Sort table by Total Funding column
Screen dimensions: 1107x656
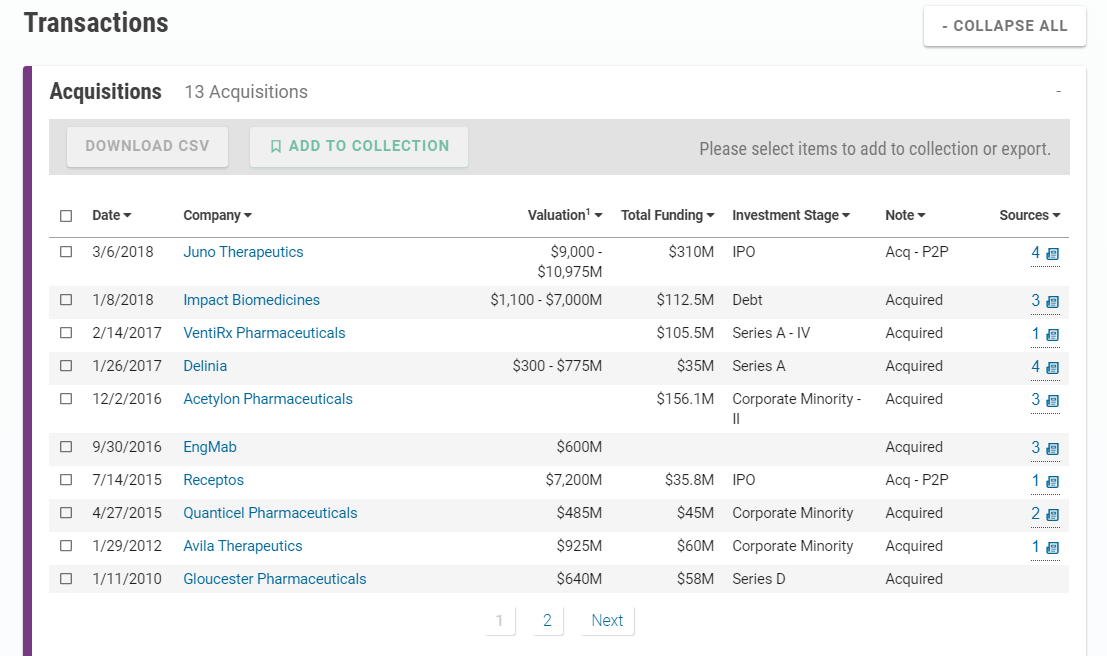667,215
